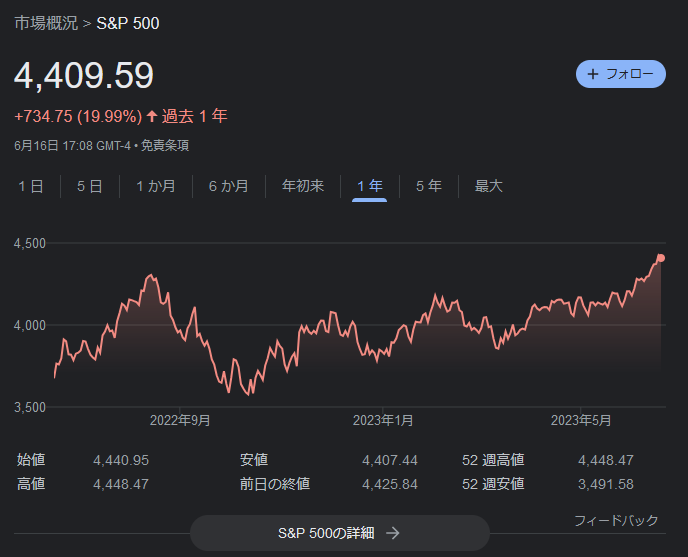Click the current price 4,409.59

84,75
